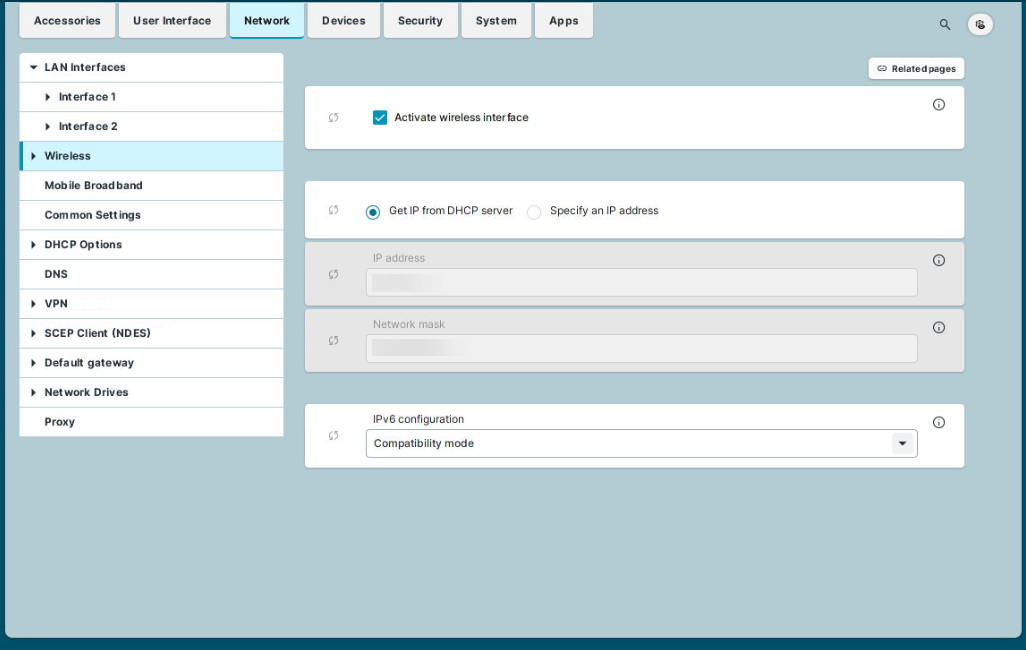Click info icon for Activate wireless interface
Viewport: 1026px width, 650px height.
coord(938,105)
